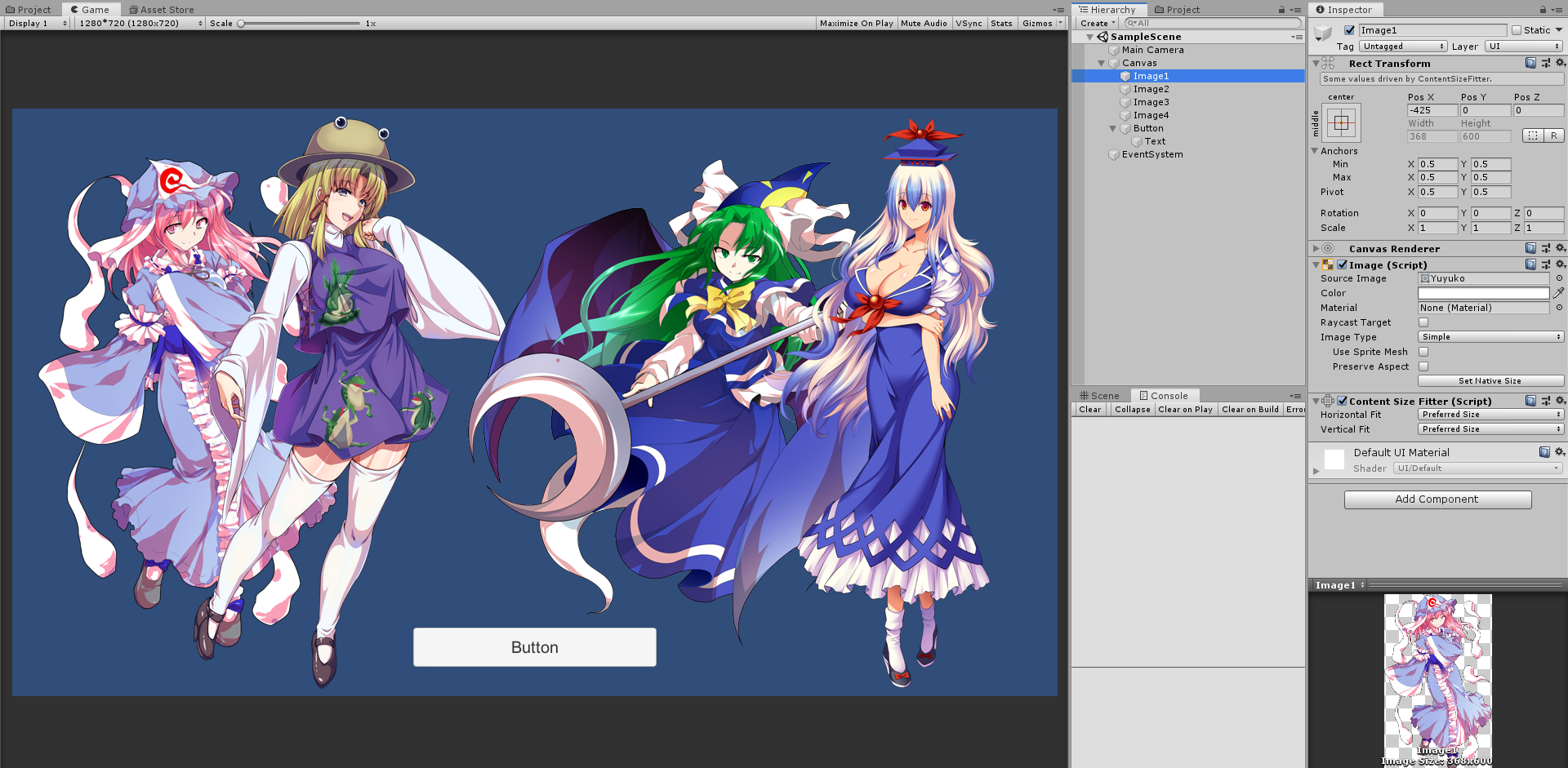Open the Image Color swatch
This screenshot has width=1568, height=768.
(1483, 293)
